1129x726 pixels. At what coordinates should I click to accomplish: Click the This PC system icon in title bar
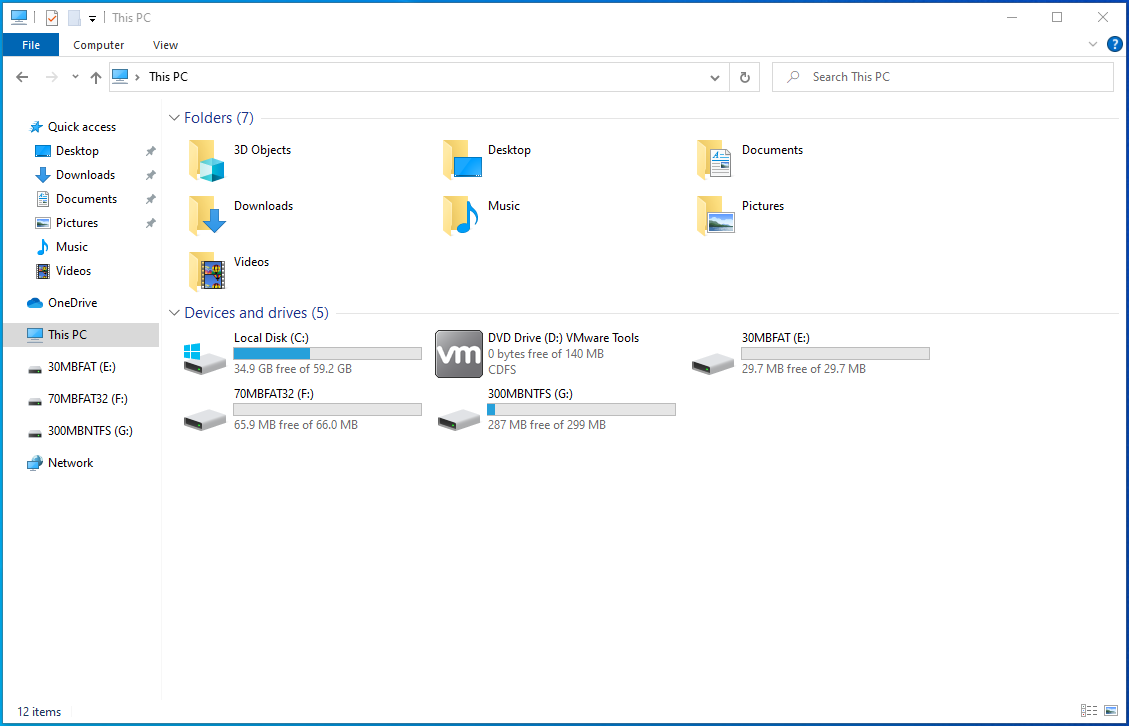coord(19,17)
